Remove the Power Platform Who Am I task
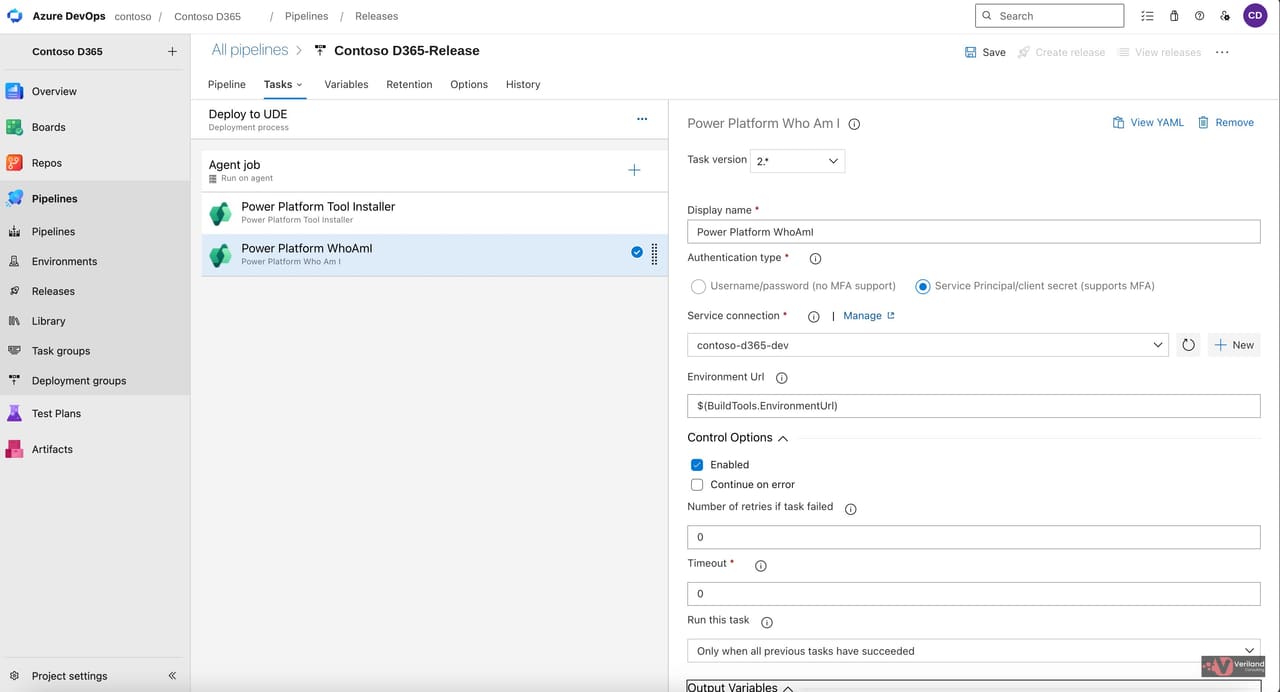 click(x=1225, y=122)
